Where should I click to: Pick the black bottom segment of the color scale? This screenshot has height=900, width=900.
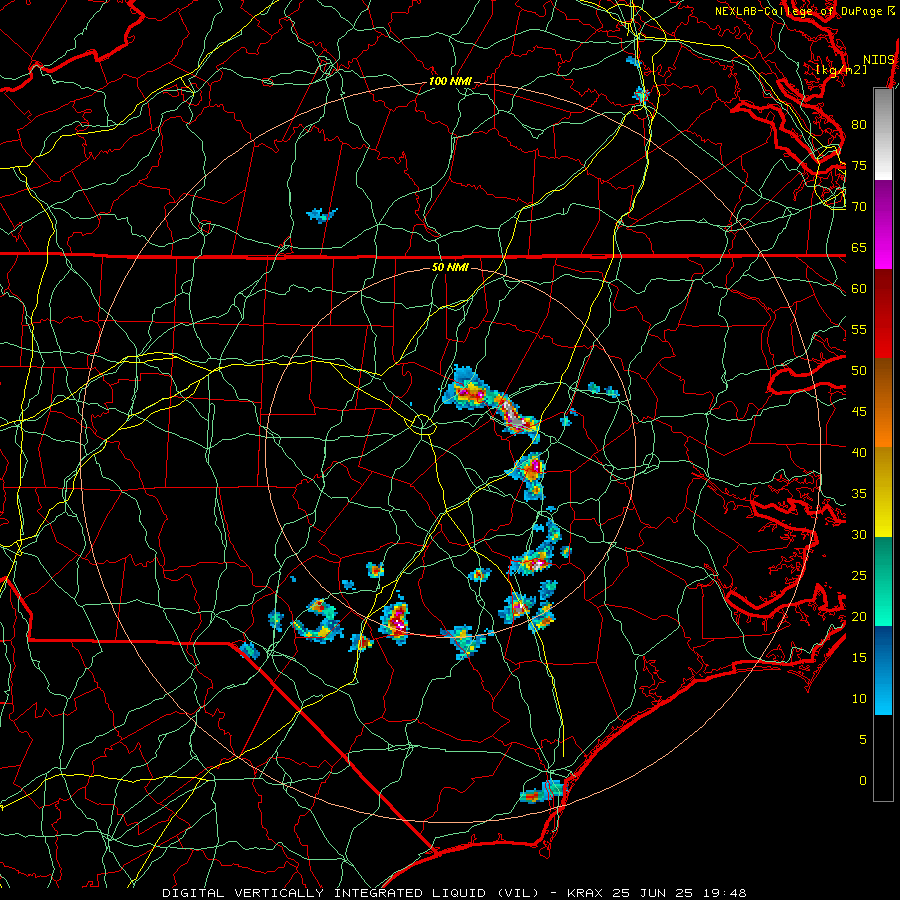click(883, 758)
